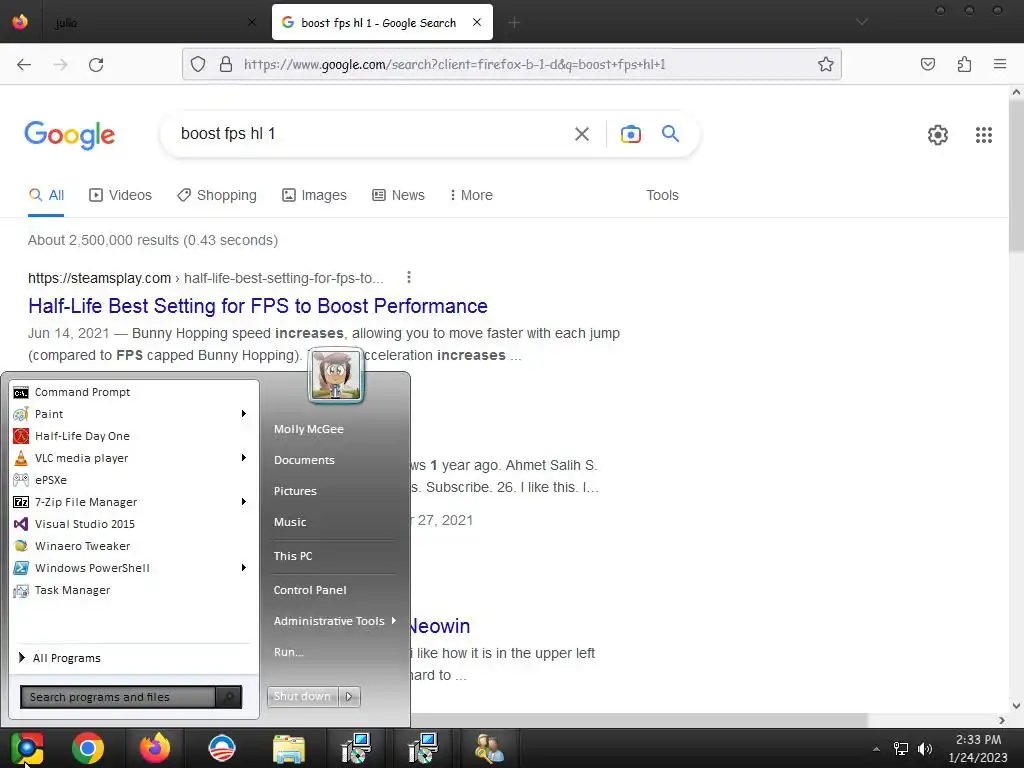
Task: Clear the Google search box
Action: 581,134
